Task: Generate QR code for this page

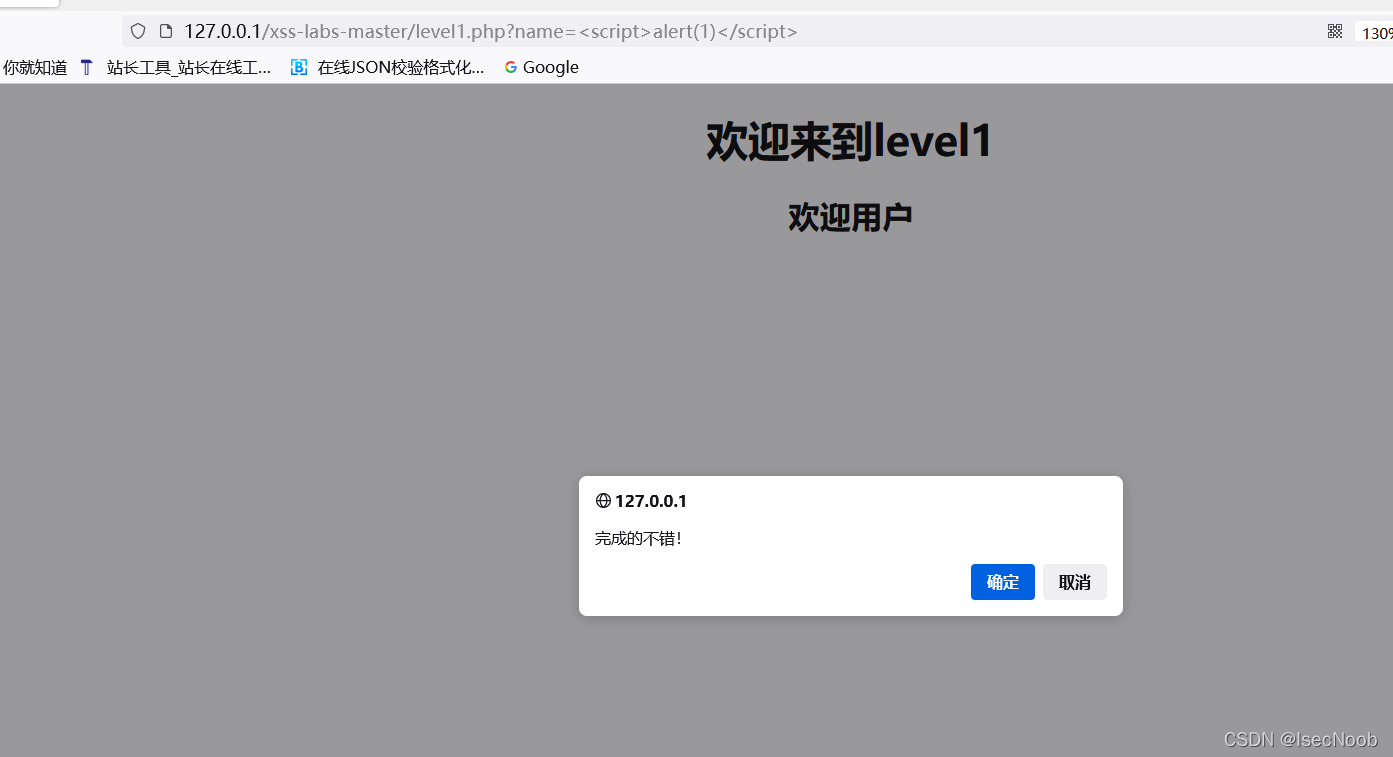Action: point(1334,30)
